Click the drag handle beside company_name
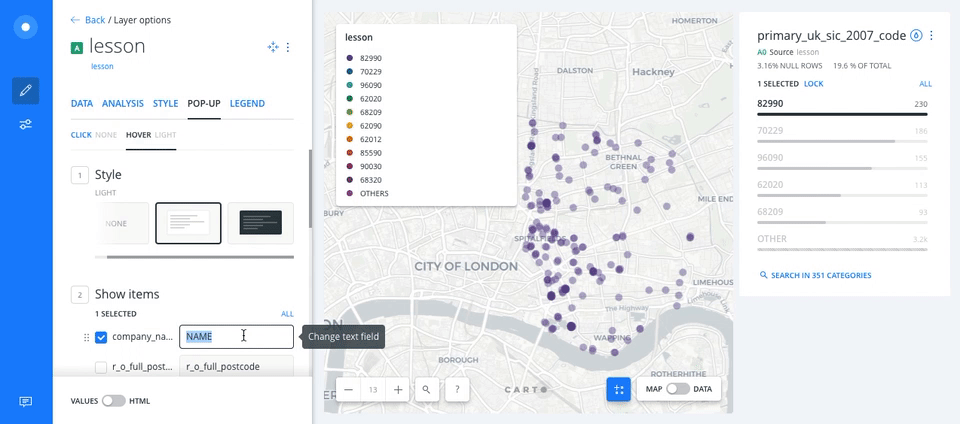Viewport: 960px width, 424px height. (x=86, y=337)
